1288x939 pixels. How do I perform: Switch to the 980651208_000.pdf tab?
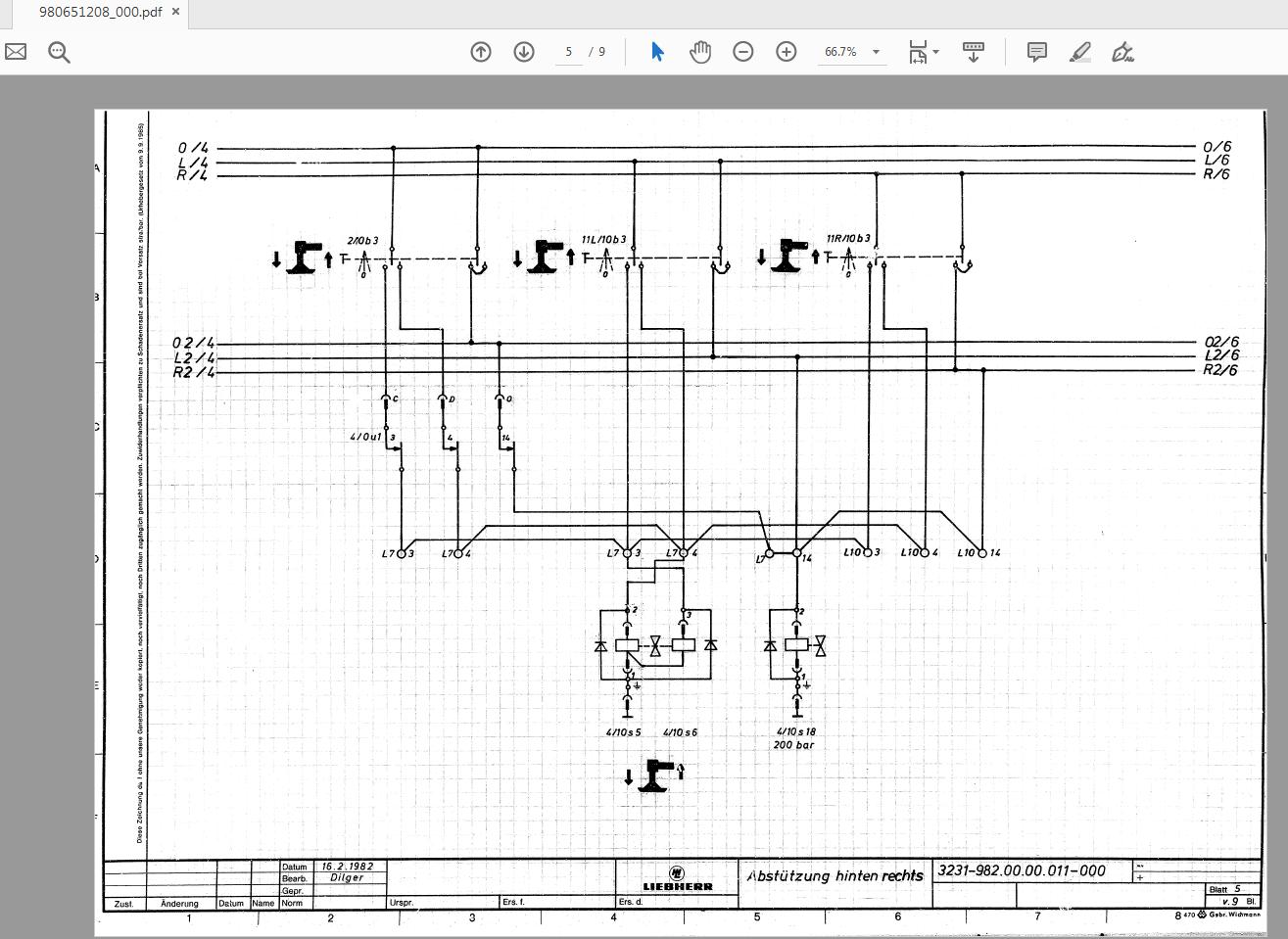click(100, 12)
